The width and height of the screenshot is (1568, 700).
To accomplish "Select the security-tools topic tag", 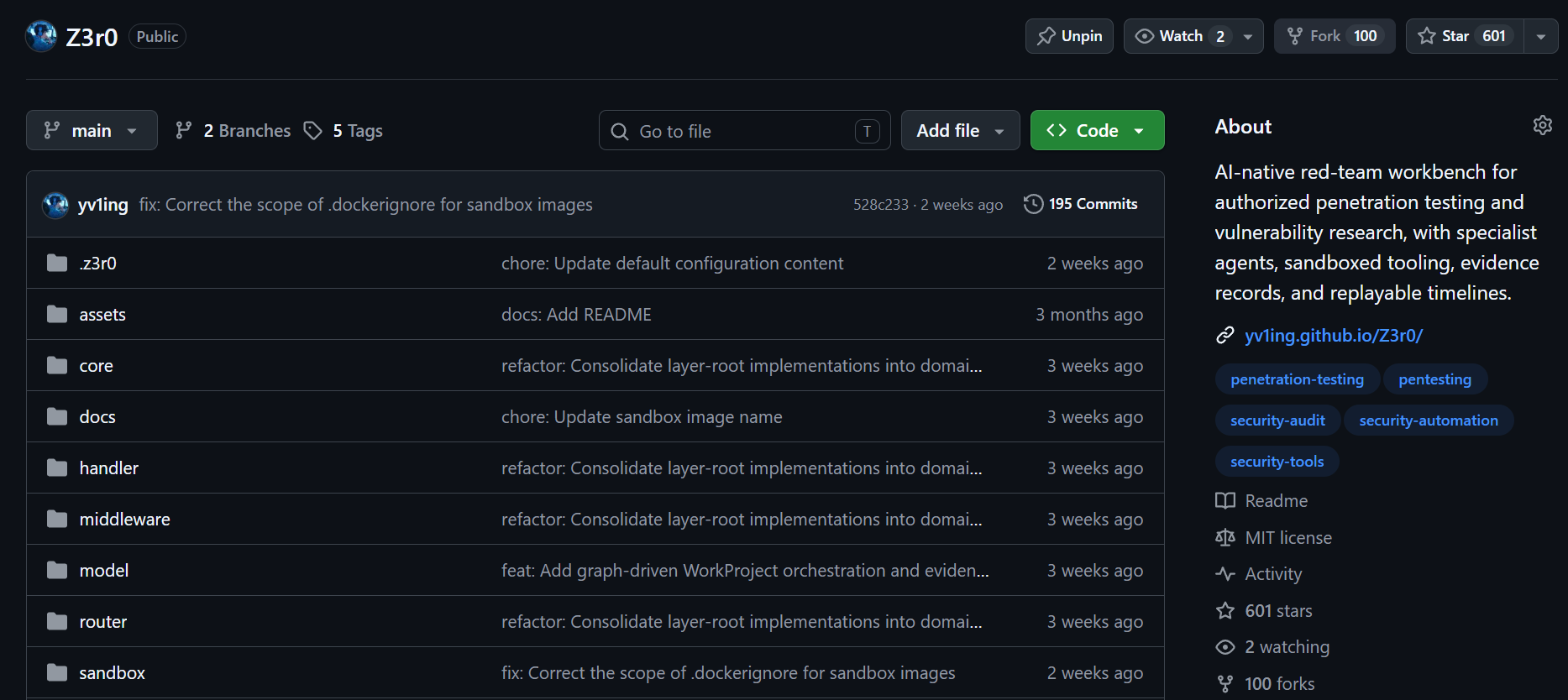I will pyautogui.click(x=1277, y=462).
